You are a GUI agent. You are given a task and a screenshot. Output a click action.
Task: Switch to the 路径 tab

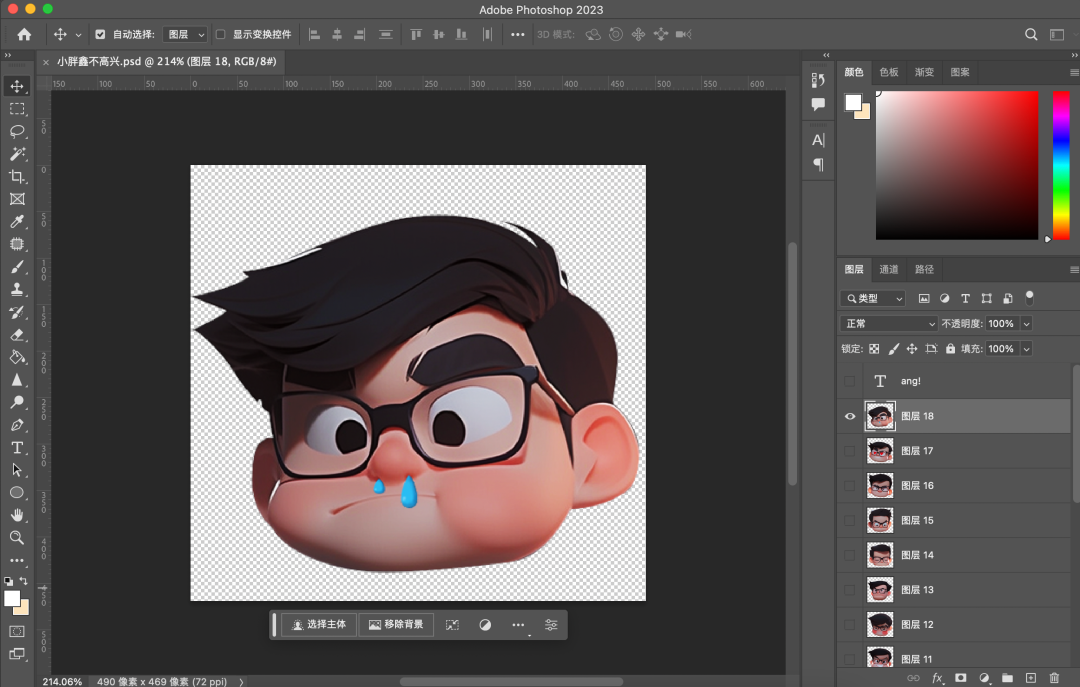click(924, 269)
